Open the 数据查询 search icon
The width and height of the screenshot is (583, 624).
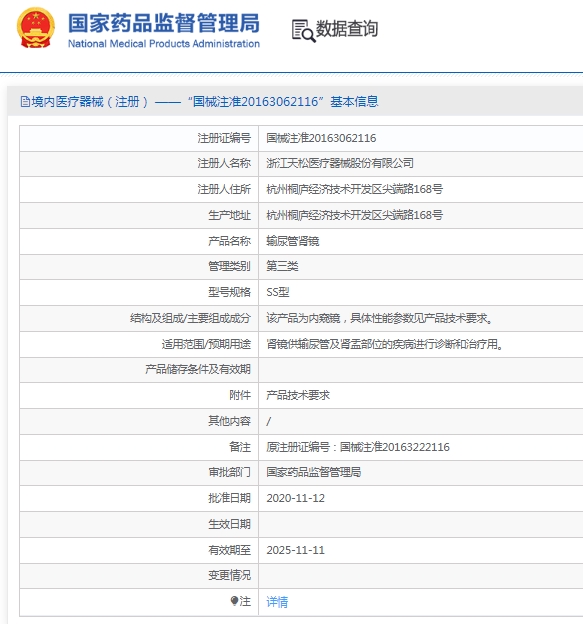304,31
